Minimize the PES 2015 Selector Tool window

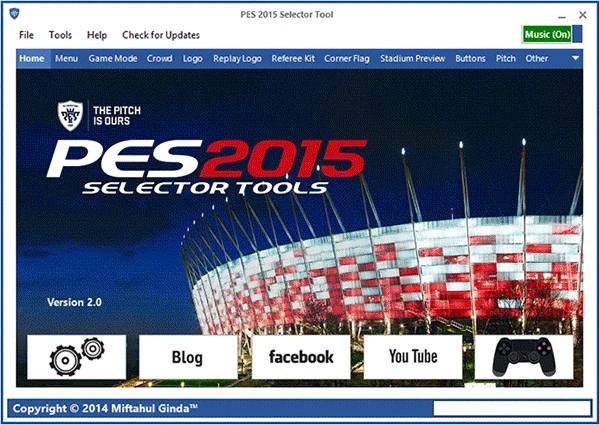click(x=562, y=15)
